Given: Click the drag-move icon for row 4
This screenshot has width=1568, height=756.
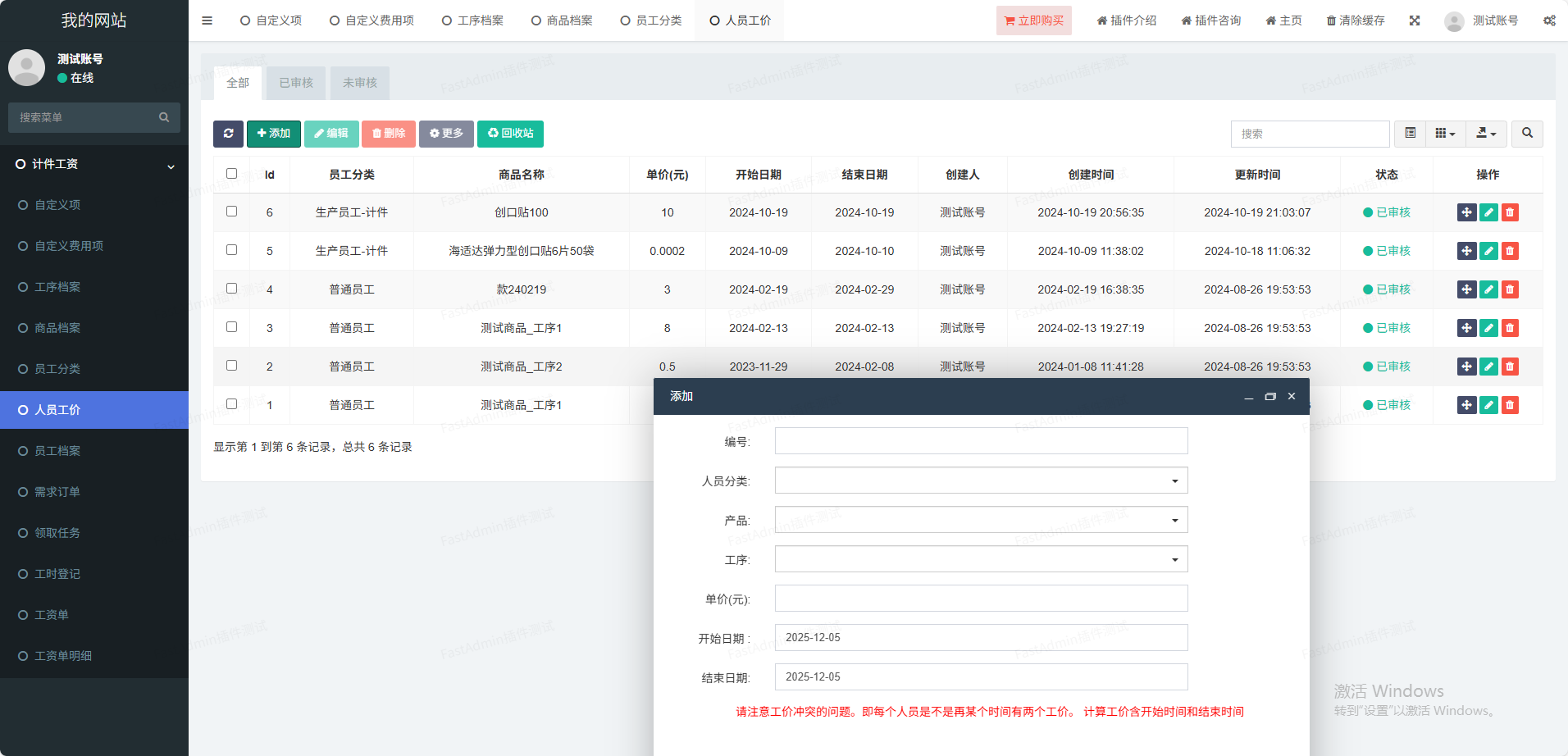Looking at the screenshot, I should point(1466,289).
